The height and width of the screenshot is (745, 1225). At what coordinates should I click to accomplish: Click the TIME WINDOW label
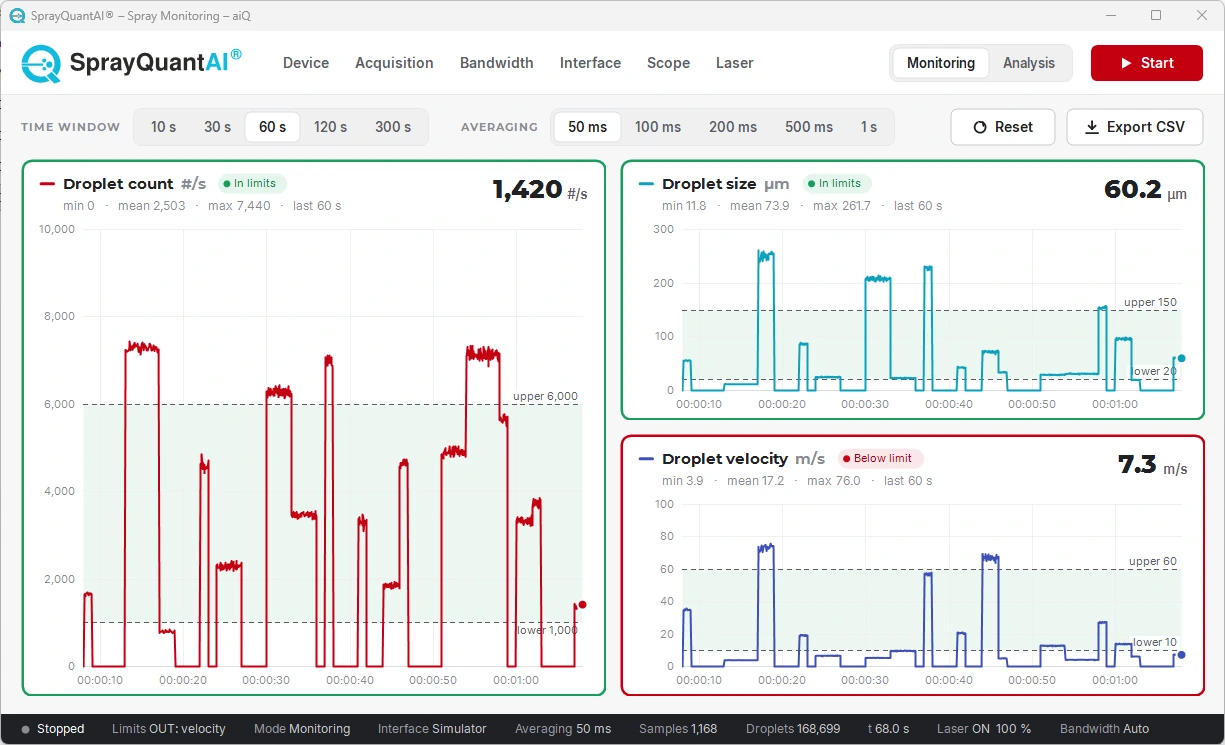pyautogui.click(x=70, y=127)
